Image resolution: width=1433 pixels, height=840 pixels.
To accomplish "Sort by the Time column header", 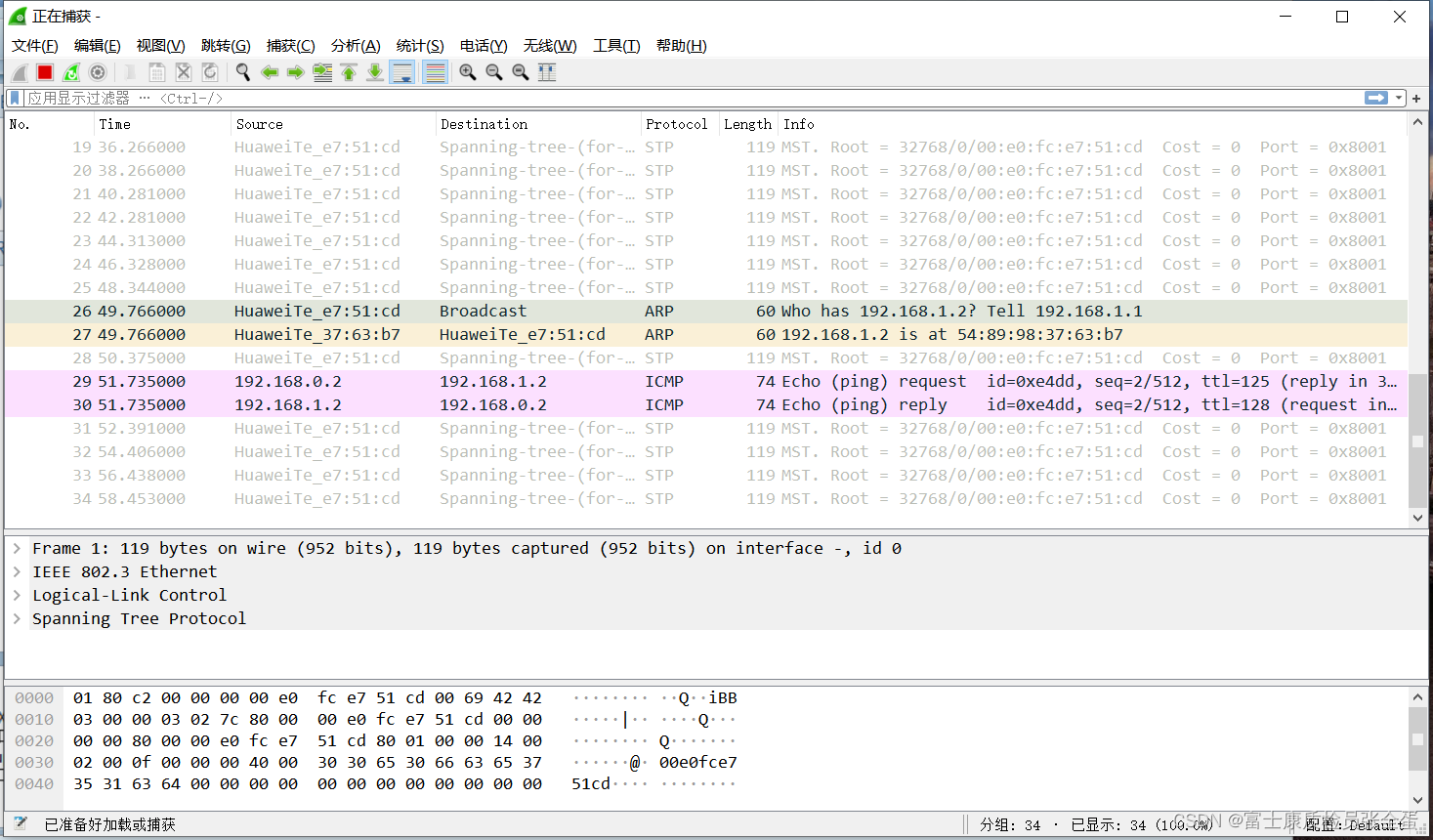I will tap(162, 124).
